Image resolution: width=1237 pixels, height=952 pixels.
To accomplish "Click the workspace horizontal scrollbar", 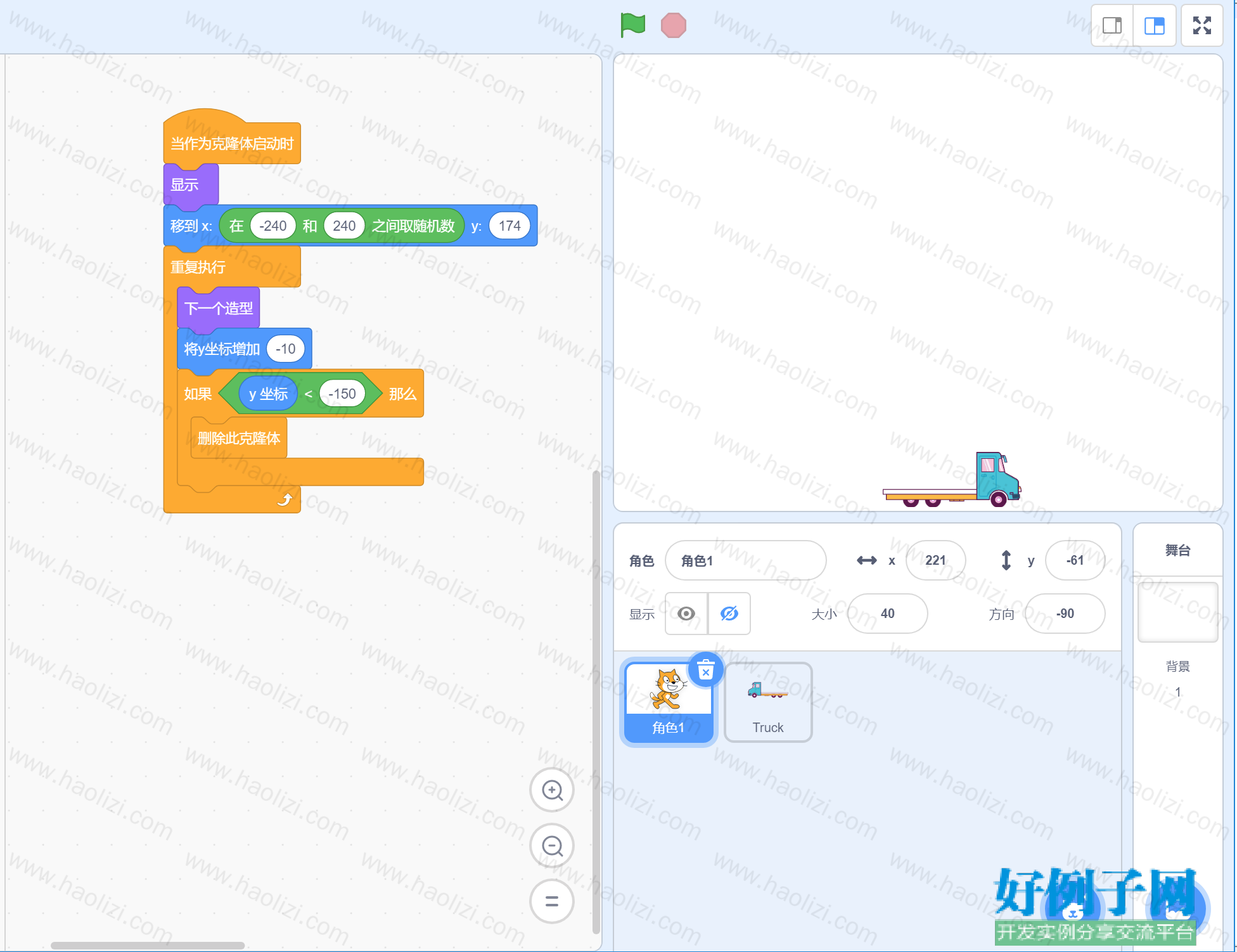I will coord(148,945).
